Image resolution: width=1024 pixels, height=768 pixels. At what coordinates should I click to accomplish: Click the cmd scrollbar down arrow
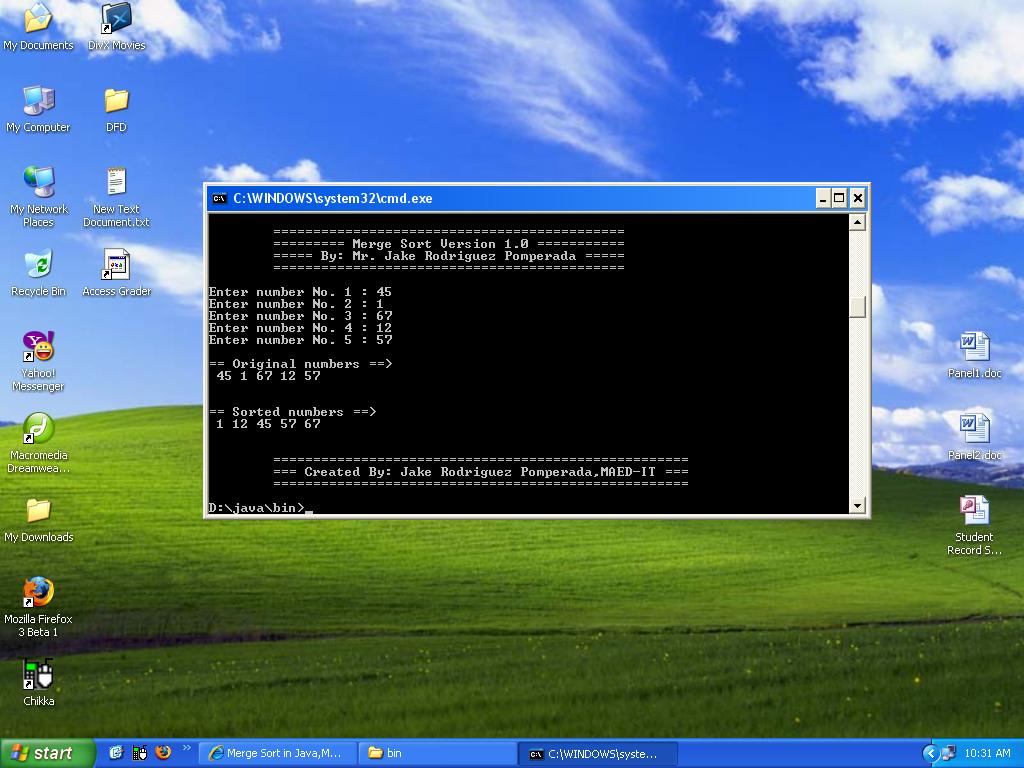coord(857,505)
